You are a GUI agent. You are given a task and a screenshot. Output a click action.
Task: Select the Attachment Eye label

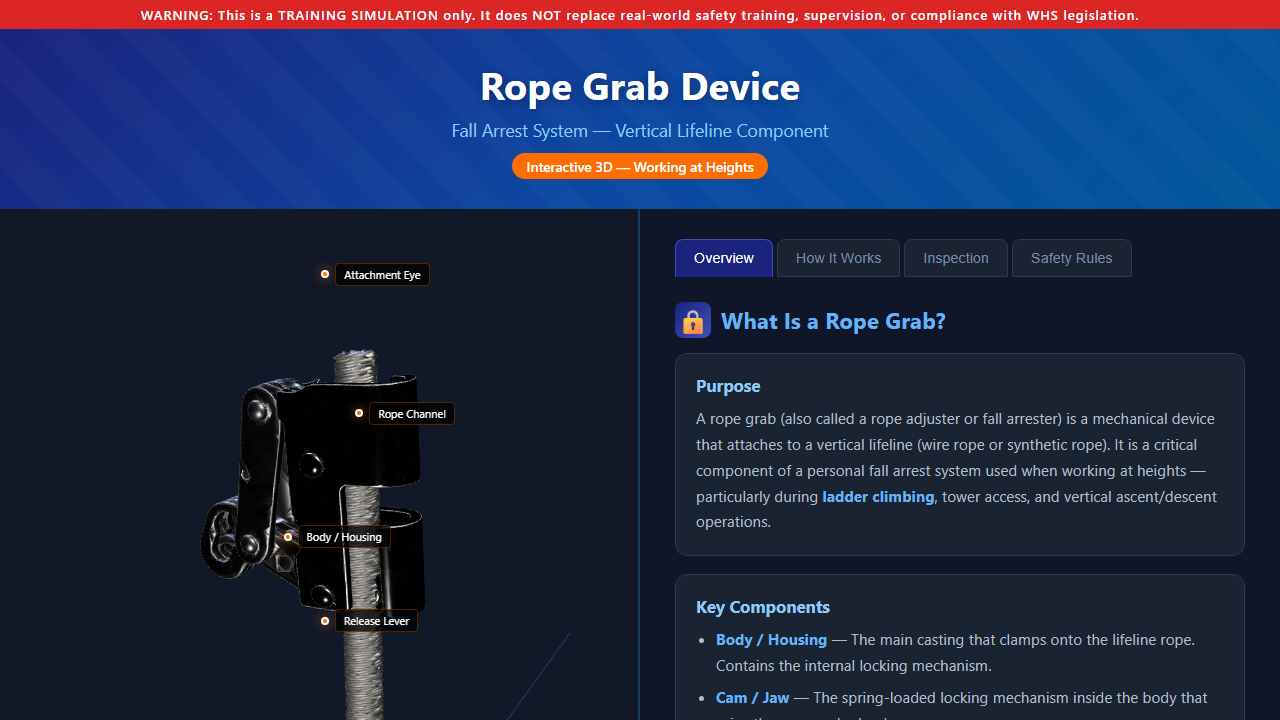(x=382, y=275)
